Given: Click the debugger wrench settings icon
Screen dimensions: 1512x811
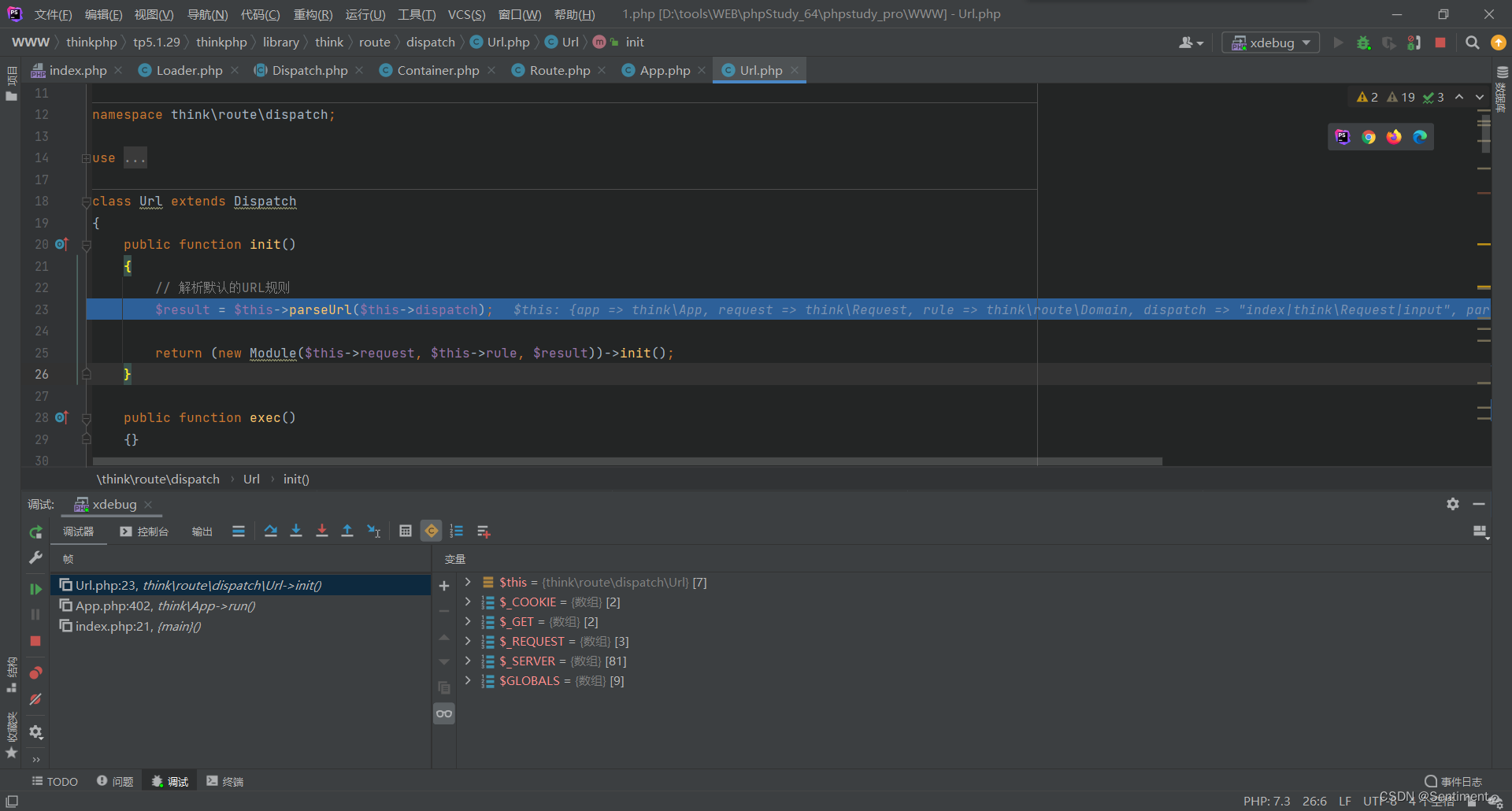Looking at the screenshot, I should click(35, 557).
